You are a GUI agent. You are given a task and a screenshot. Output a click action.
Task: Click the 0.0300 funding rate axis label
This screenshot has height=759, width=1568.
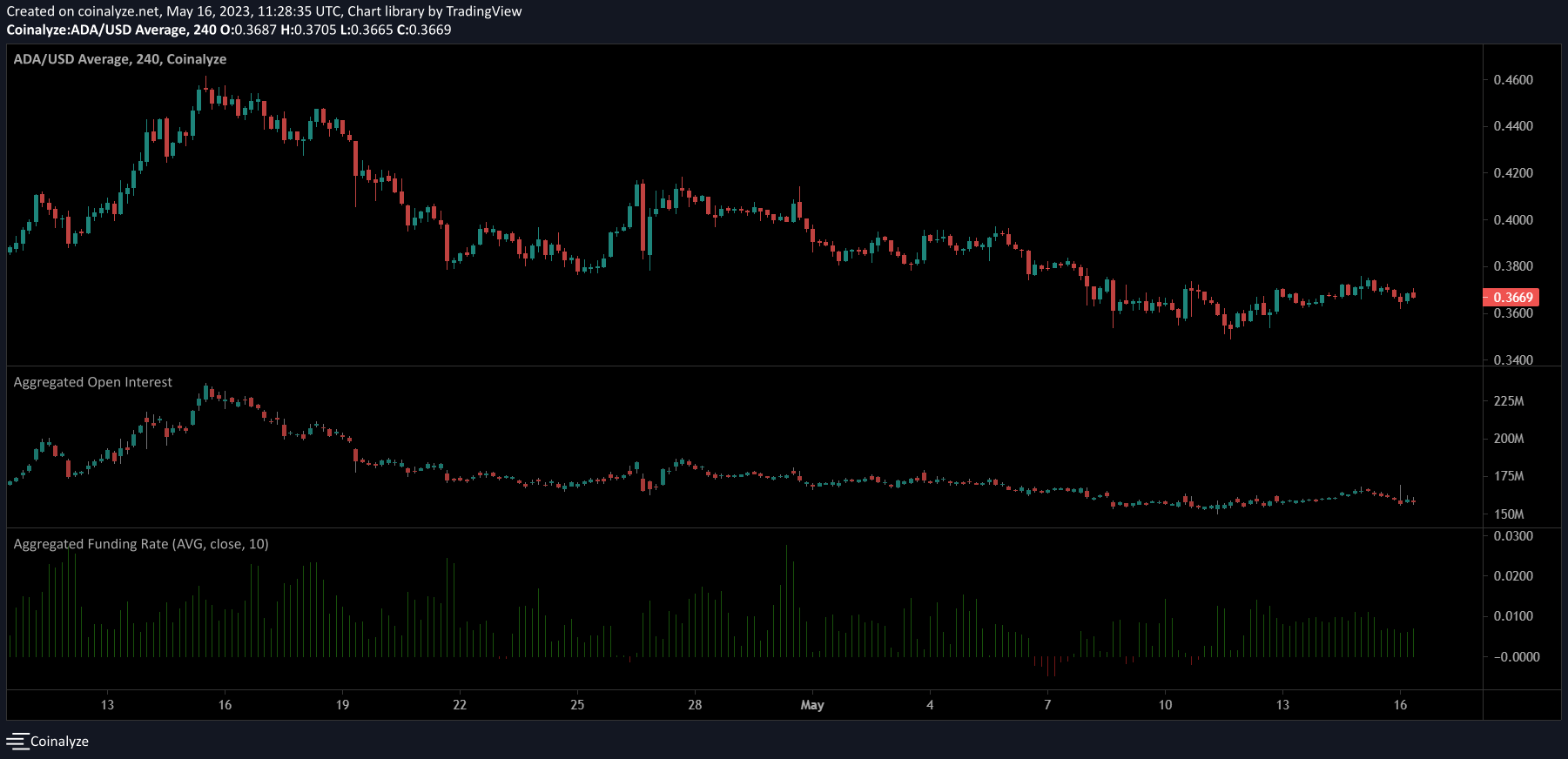coord(1513,536)
